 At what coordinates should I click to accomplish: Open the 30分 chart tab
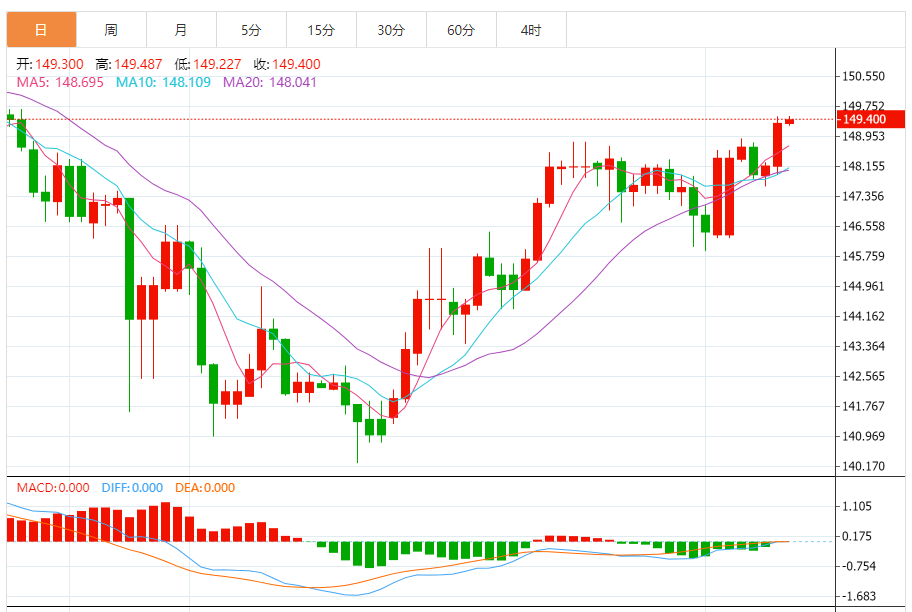tap(391, 30)
